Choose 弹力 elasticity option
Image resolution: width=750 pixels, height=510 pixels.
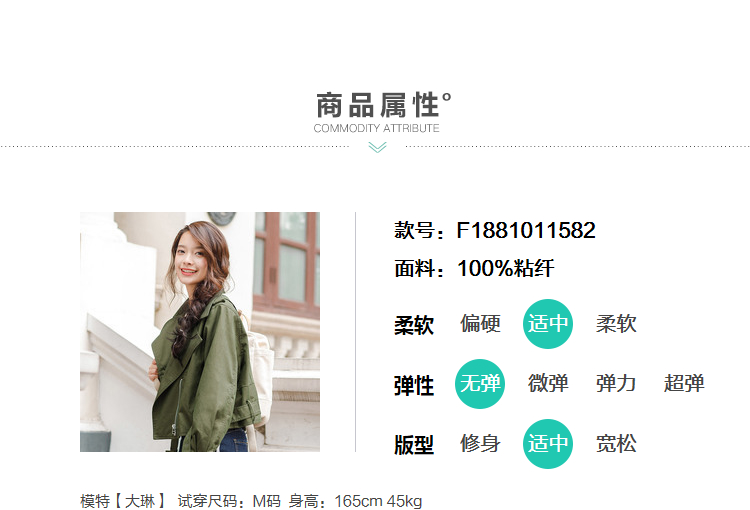[x=616, y=384]
